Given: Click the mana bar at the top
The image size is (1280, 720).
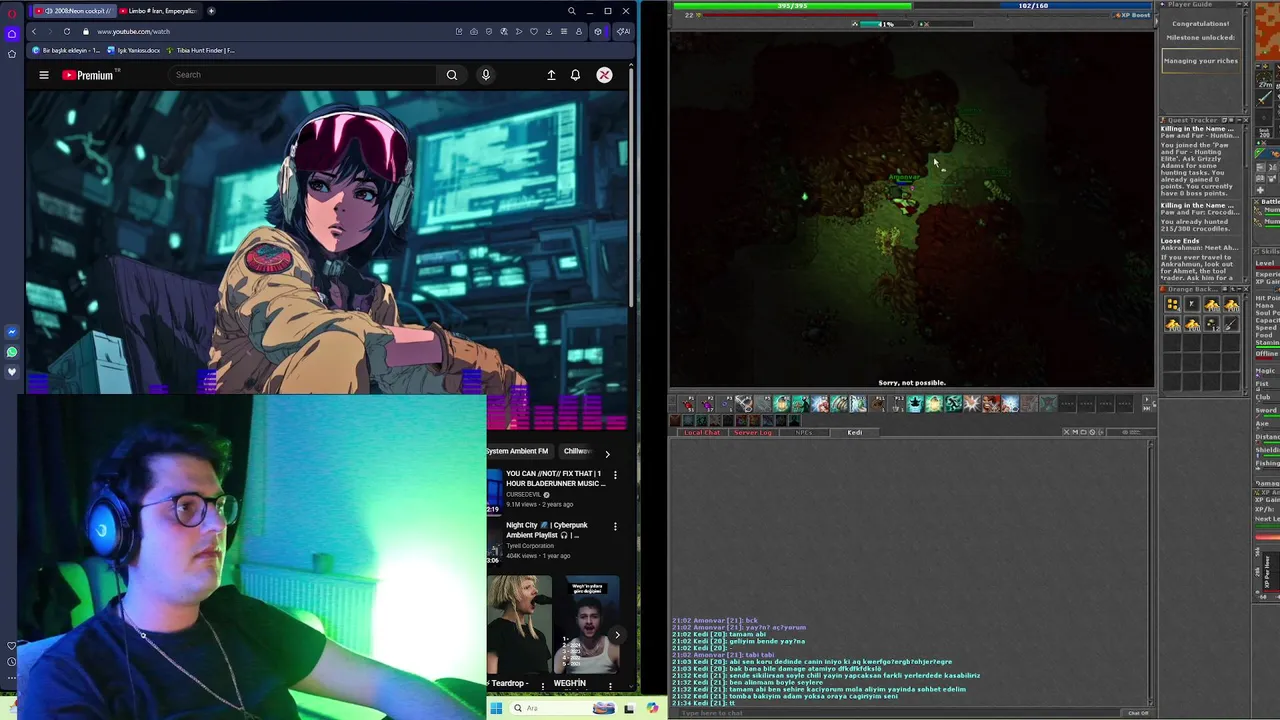Looking at the screenshot, I should pos(1033,6).
